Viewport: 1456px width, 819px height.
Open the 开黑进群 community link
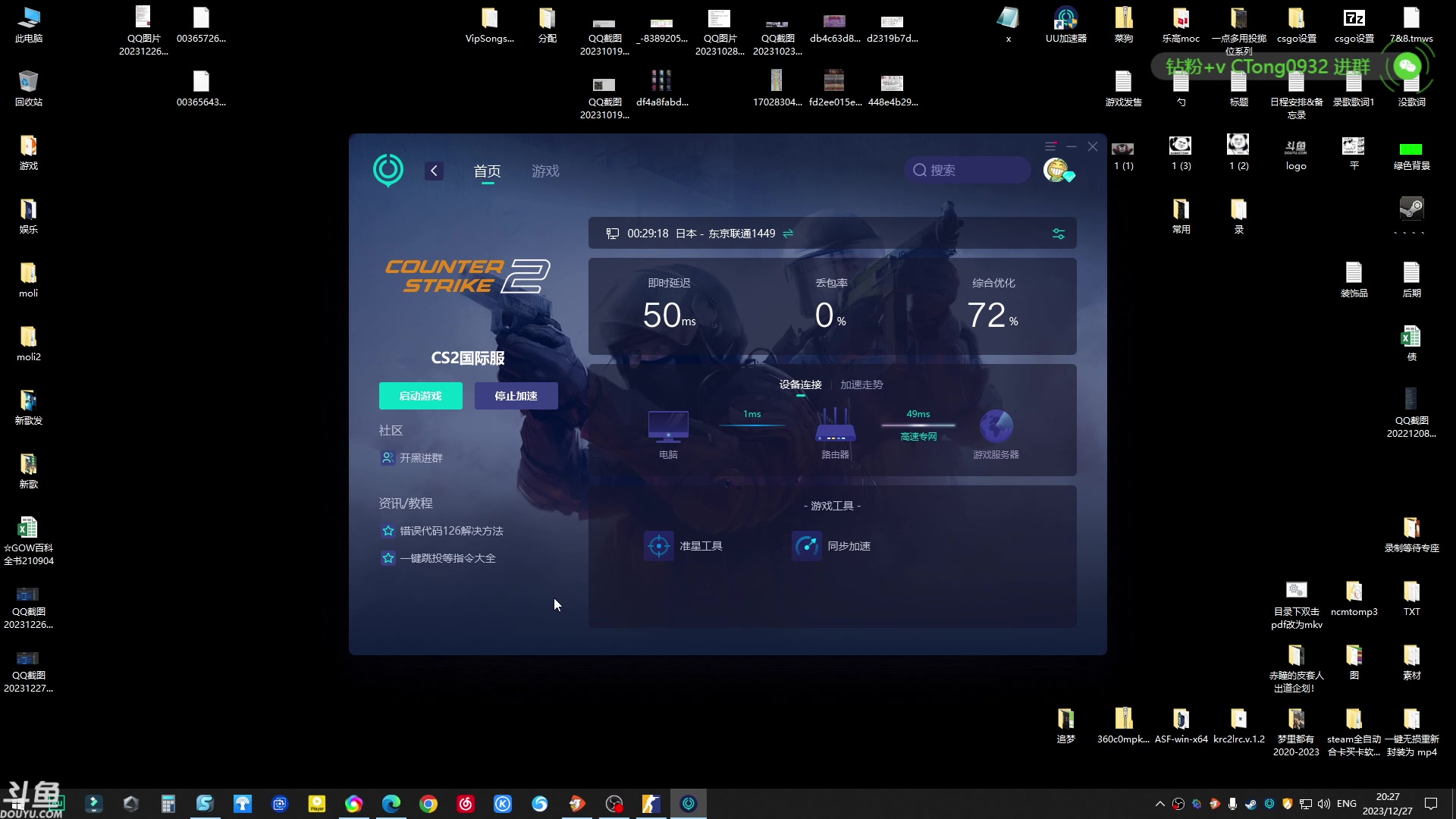pos(412,458)
